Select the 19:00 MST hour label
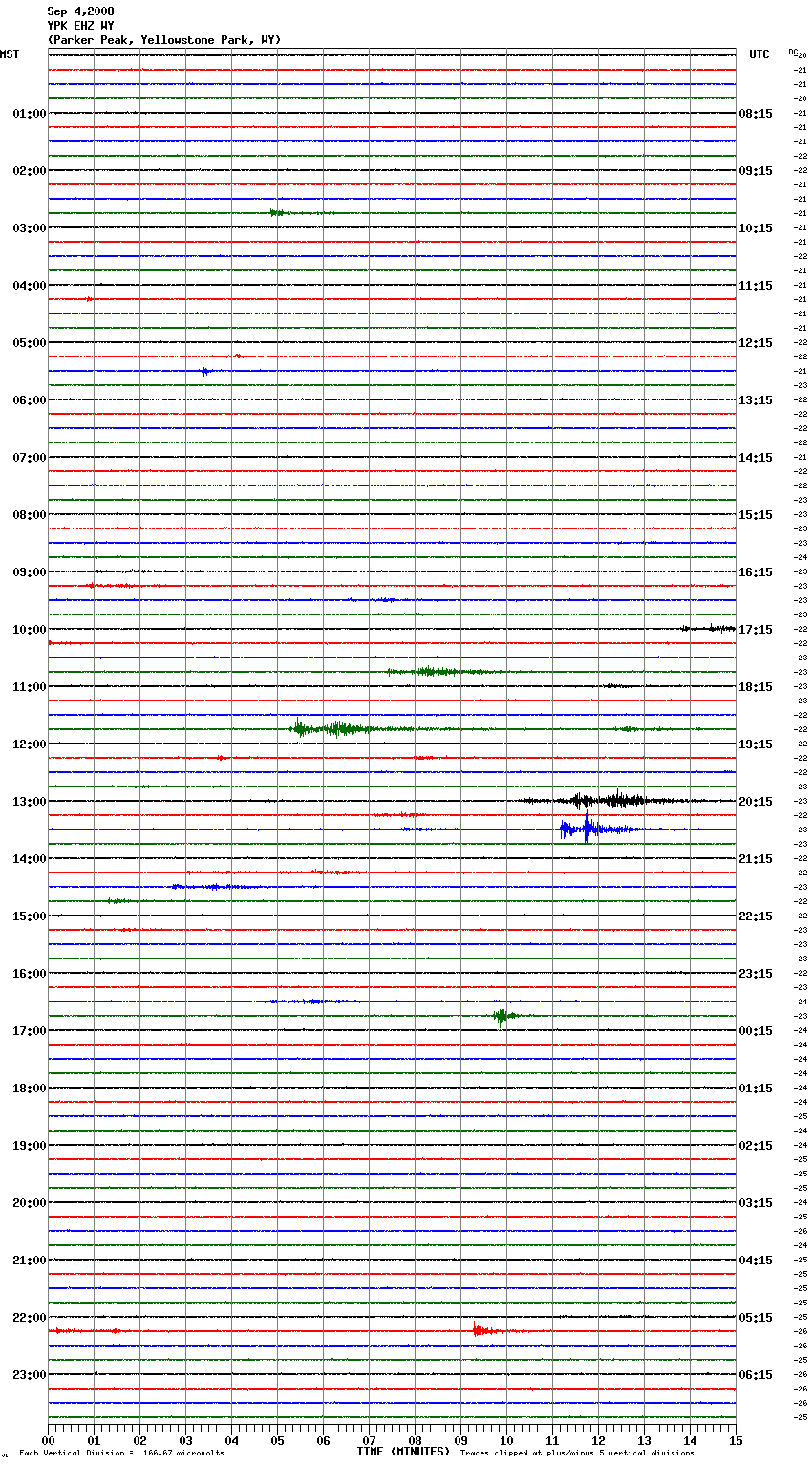This screenshot has width=812, height=1466. tap(29, 1146)
